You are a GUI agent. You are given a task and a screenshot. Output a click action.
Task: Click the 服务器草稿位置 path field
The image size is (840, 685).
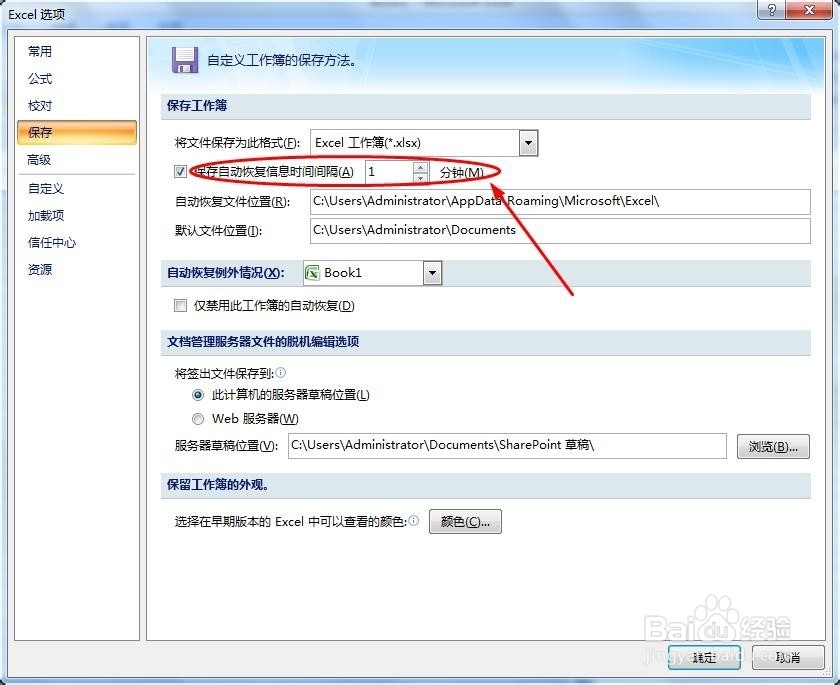click(507, 446)
